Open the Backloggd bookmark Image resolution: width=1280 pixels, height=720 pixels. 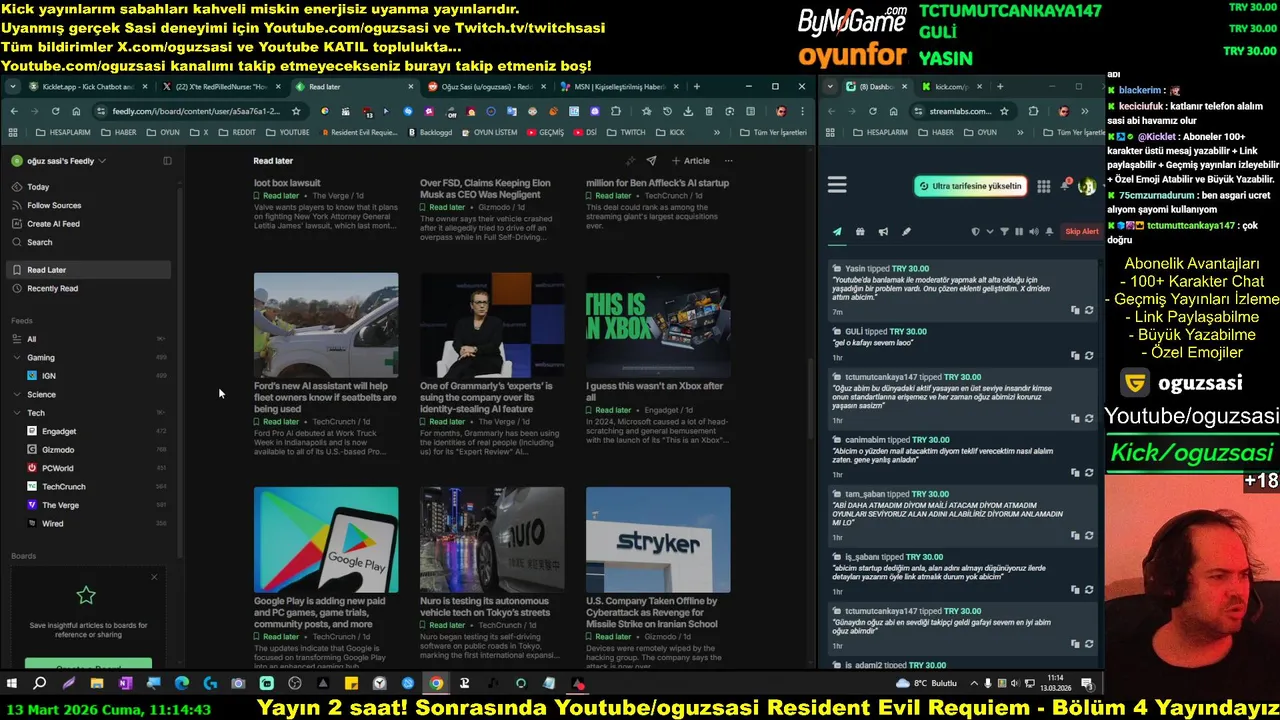[430, 132]
